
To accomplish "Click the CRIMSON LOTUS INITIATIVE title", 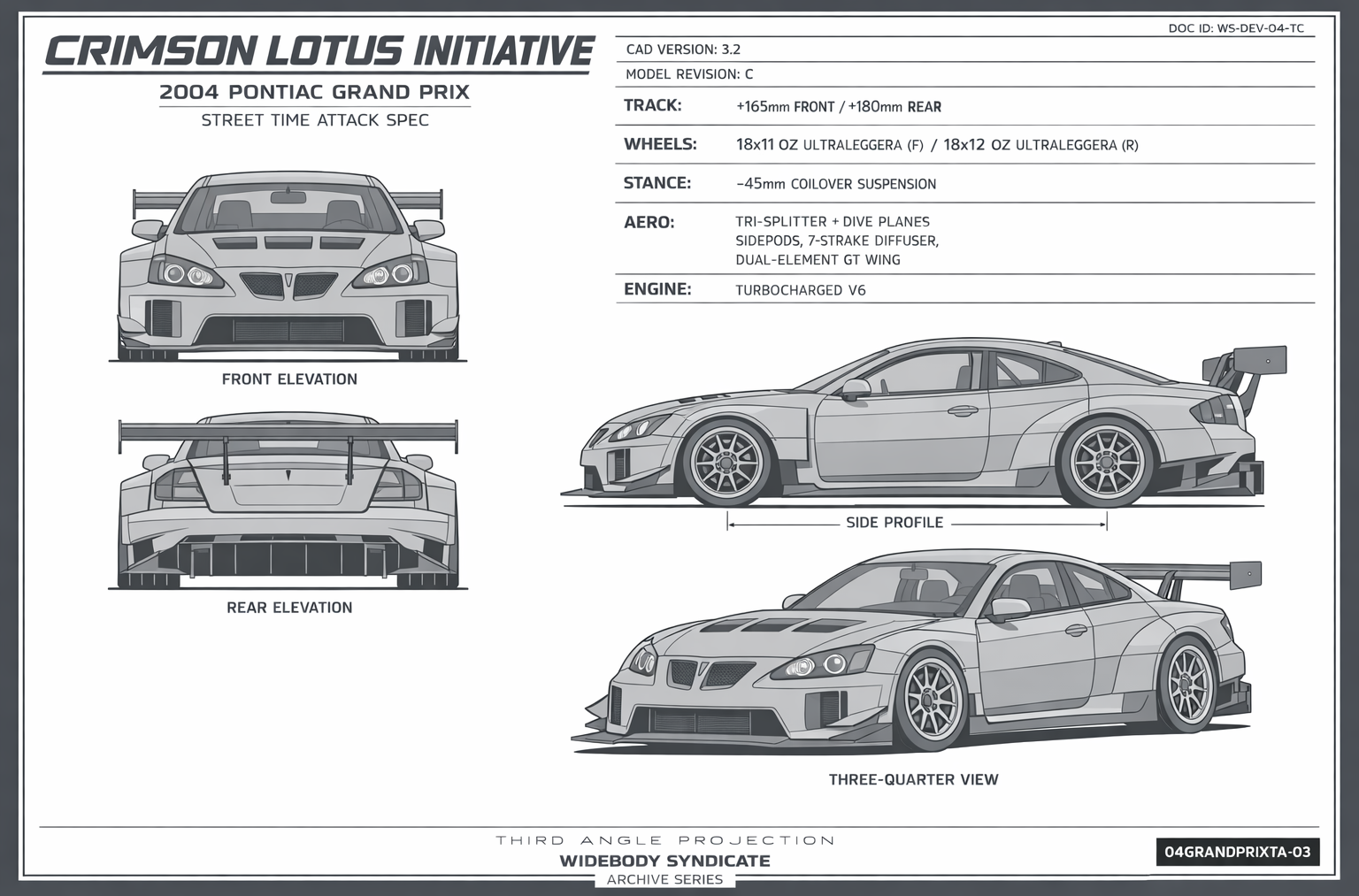I will click(319, 51).
